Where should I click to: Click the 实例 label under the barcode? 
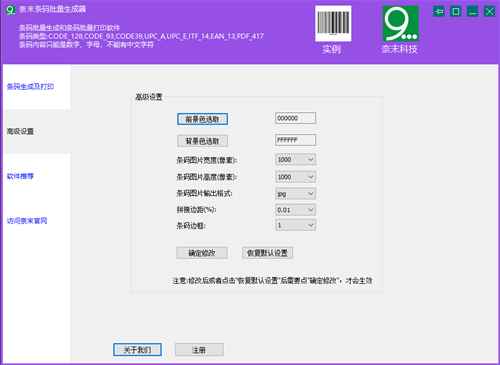tap(332, 49)
